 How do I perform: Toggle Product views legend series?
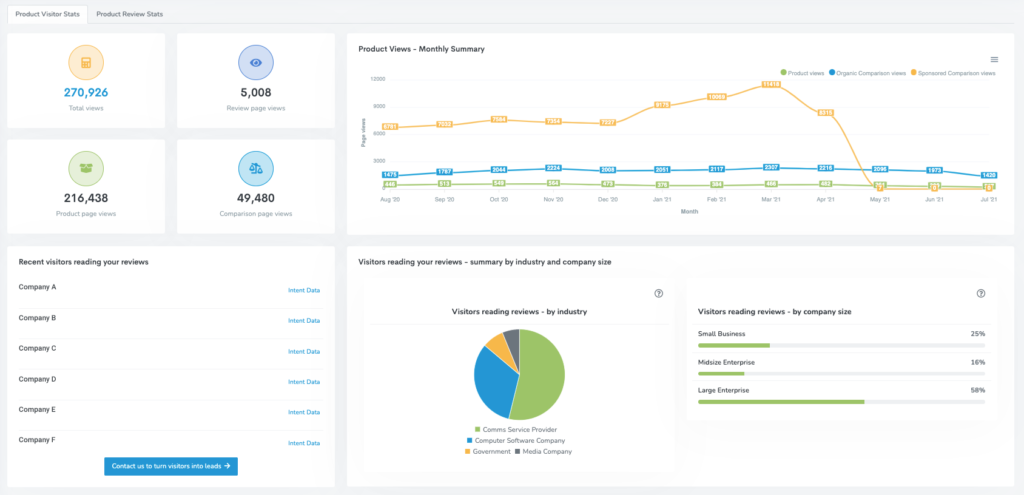tap(803, 73)
